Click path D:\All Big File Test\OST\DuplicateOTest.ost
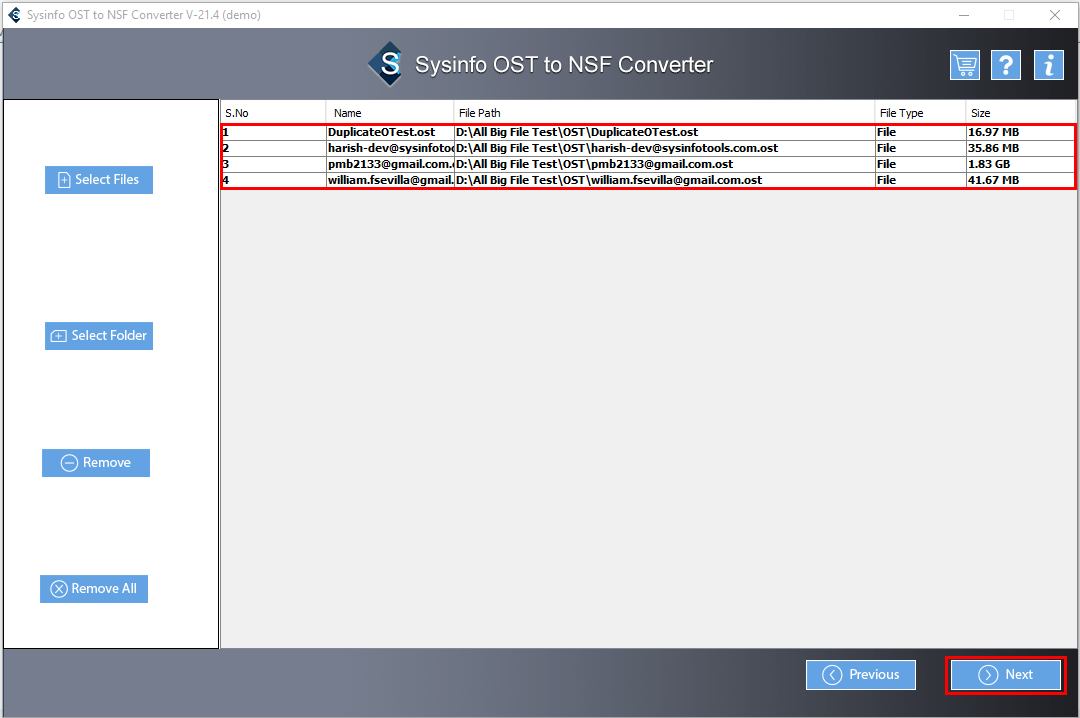1080x718 pixels. (x=665, y=132)
